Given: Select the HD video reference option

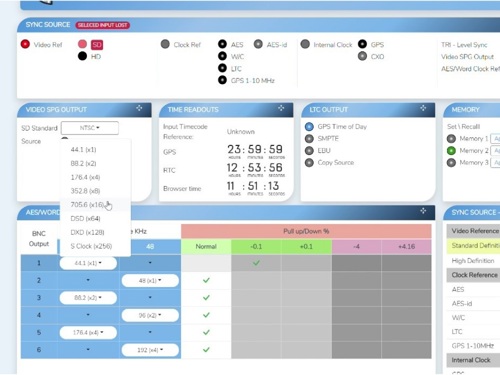Looking at the screenshot, I should click(82, 56).
